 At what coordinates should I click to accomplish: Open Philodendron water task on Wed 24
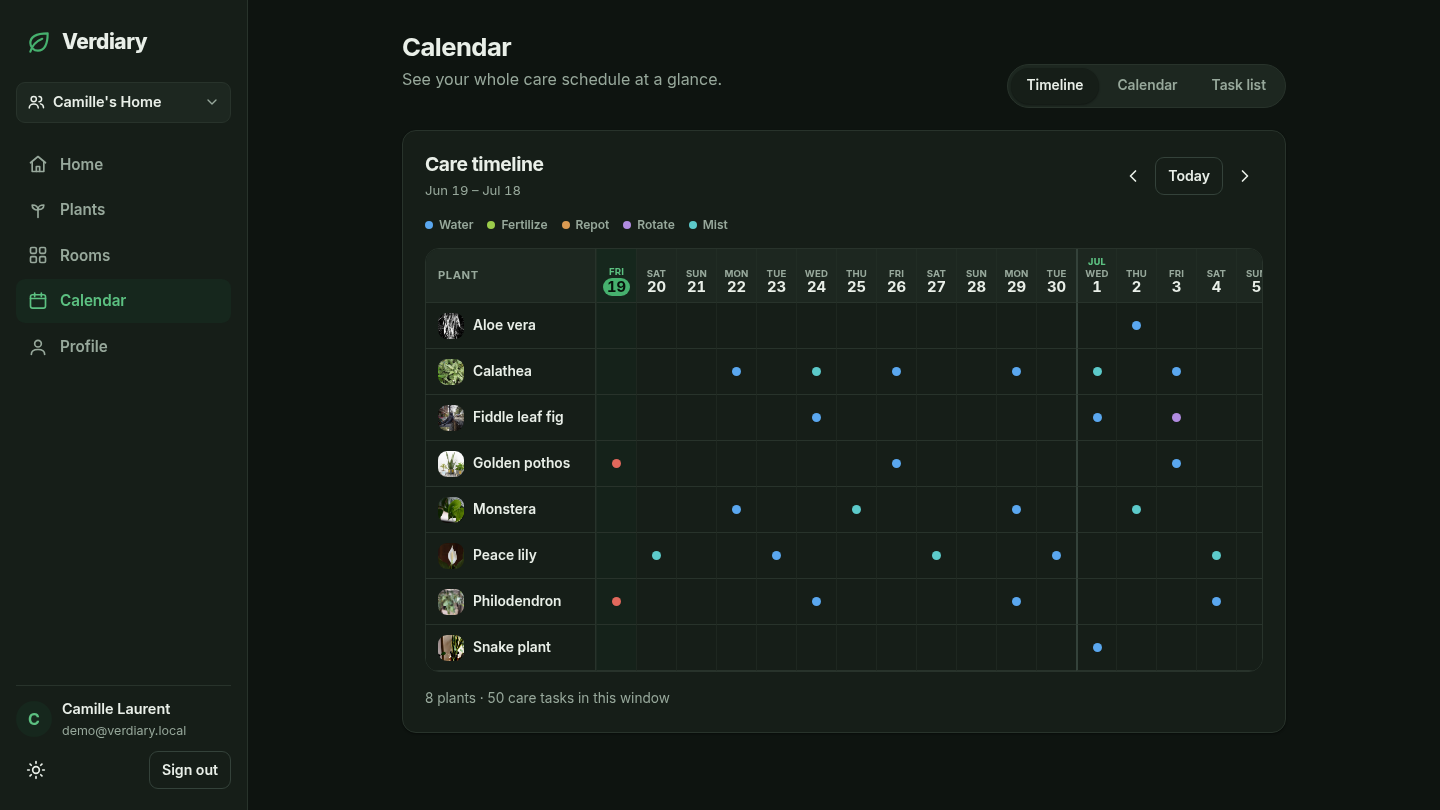[816, 601]
